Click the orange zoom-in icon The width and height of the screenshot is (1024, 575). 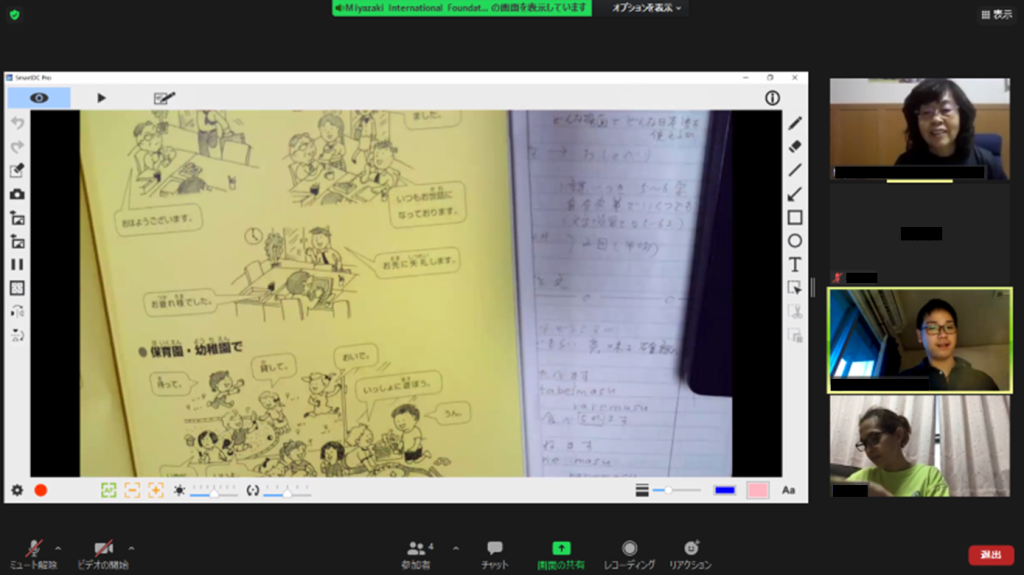pos(155,490)
